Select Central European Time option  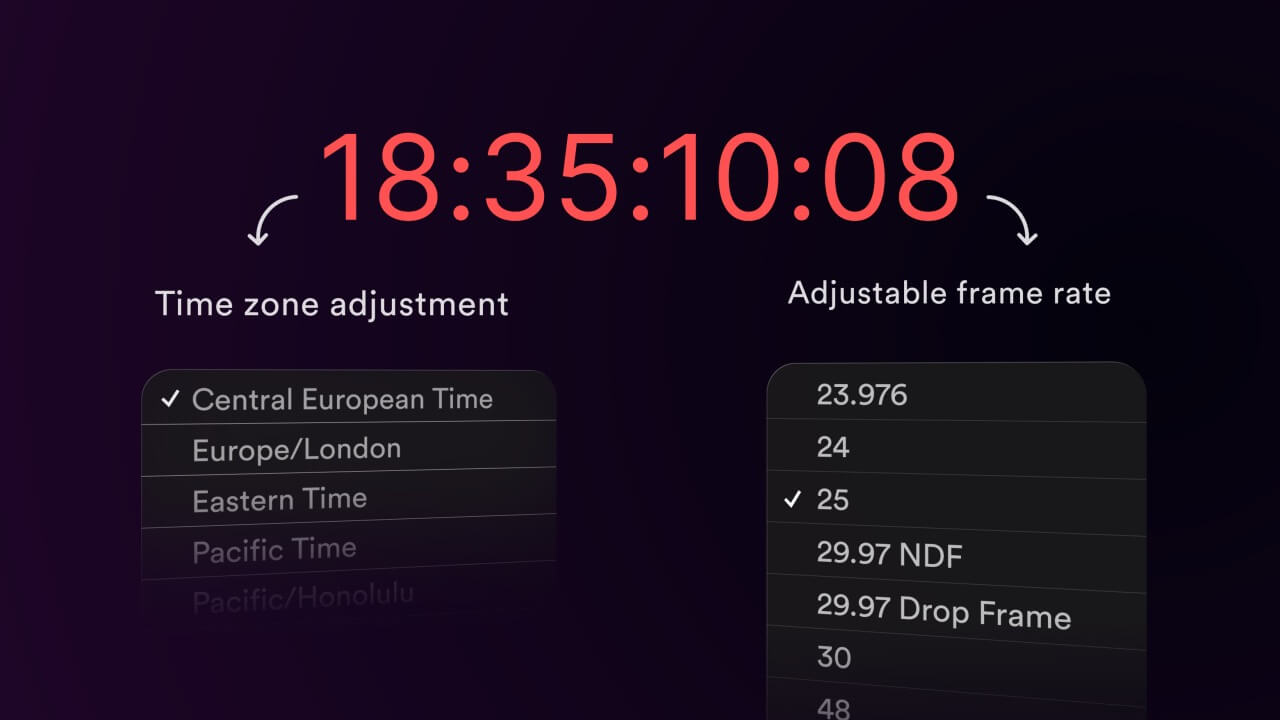[x=349, y=397]
